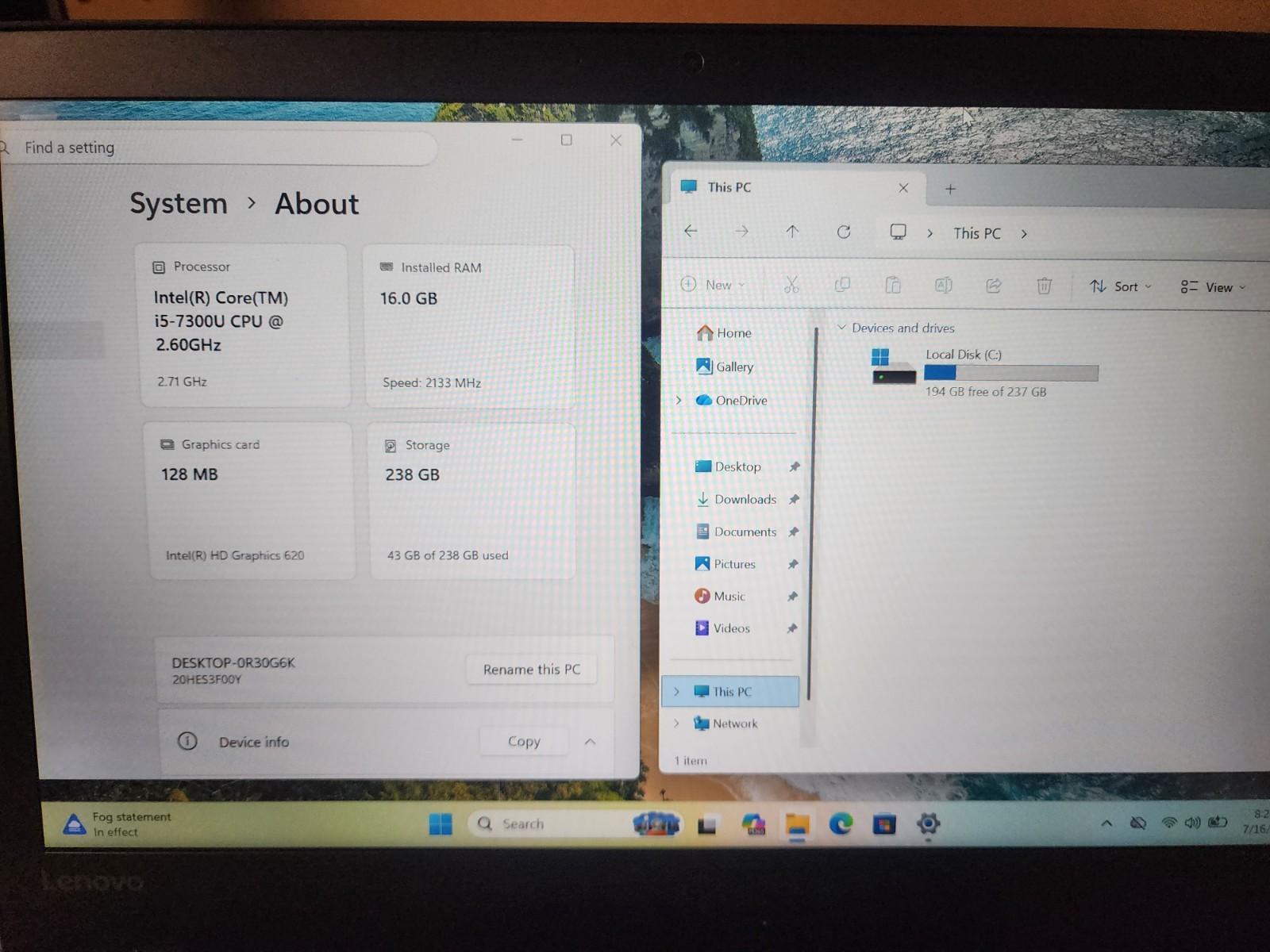
Task: Open the Sort dropdown menu
Action: click(x=1120, y=286)
